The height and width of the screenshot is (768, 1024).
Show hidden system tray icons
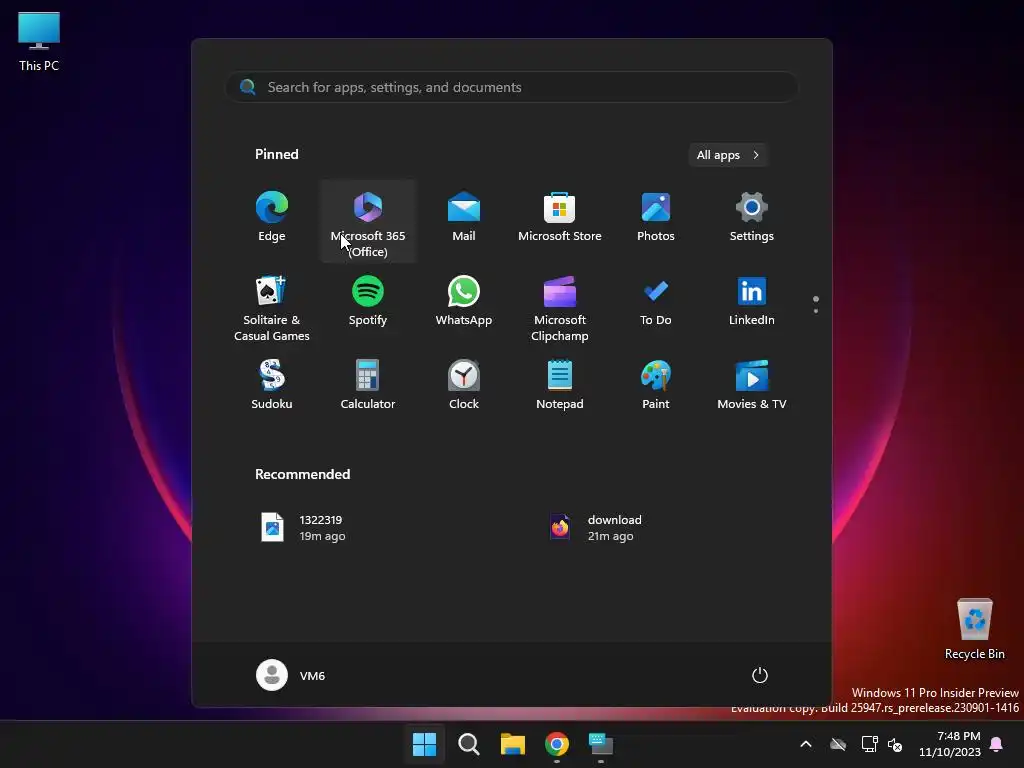(806, 744)
